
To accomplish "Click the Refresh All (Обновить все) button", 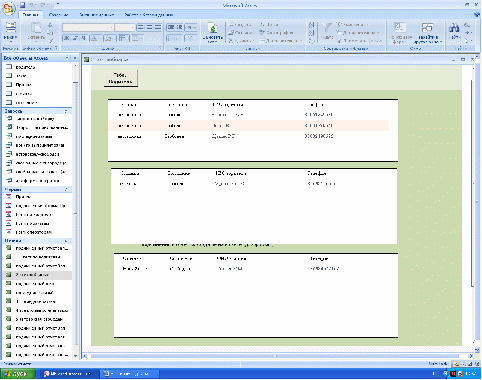I will 213,32.
